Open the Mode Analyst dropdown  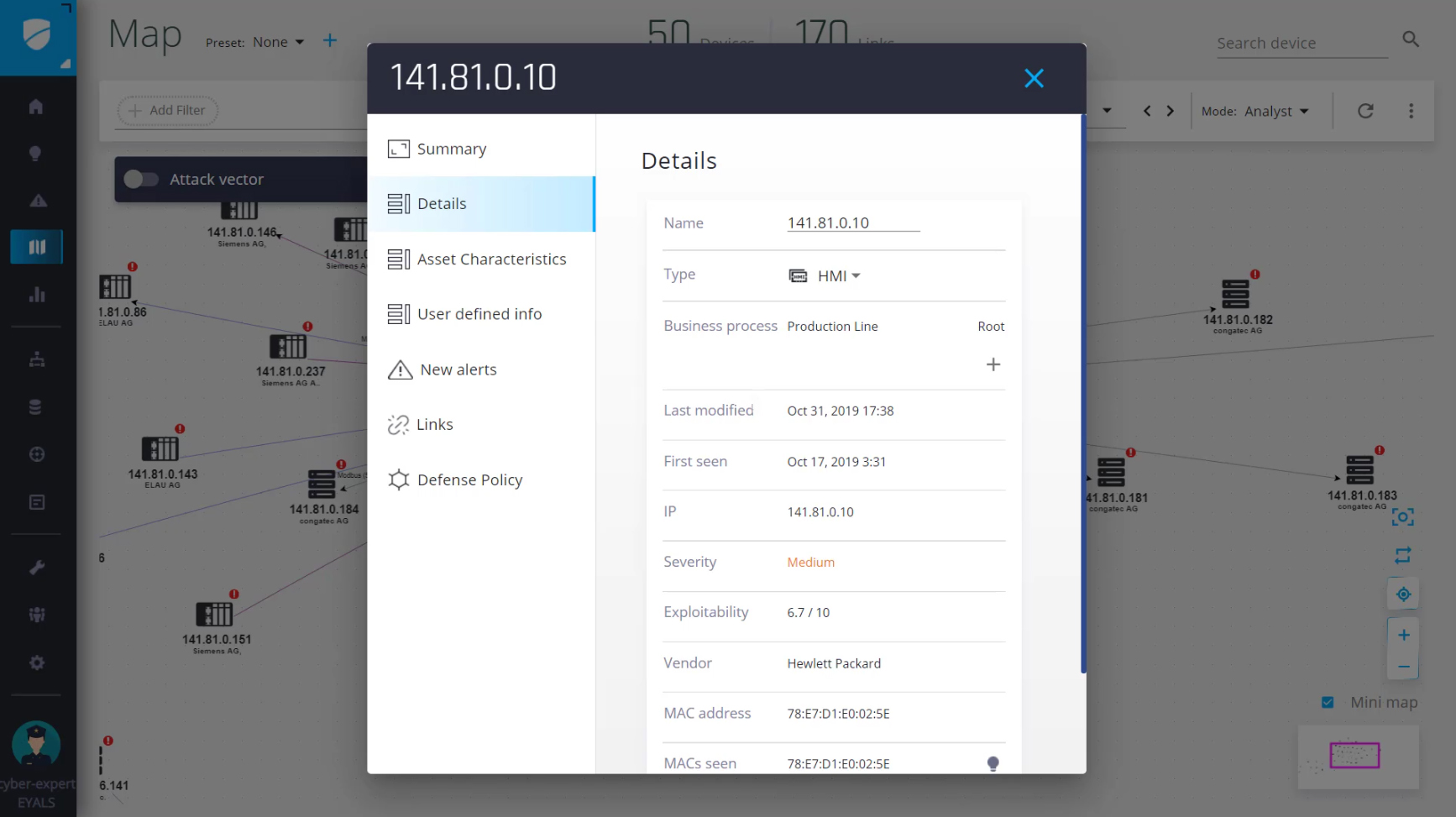point(1275,111)
